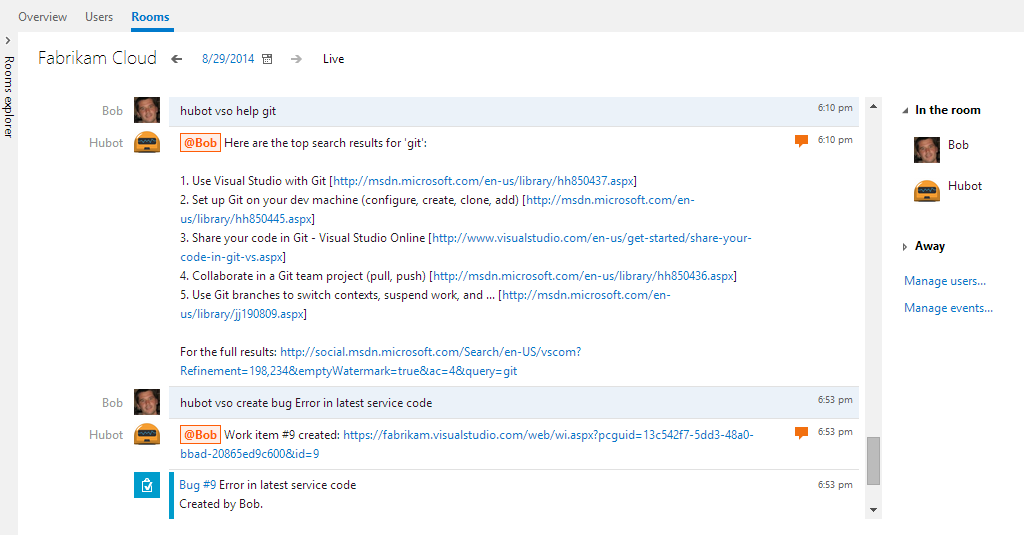The height and width of the screenshot is (535, 1024).
Task: Open the Manage users link
Action: pos(945,281)
